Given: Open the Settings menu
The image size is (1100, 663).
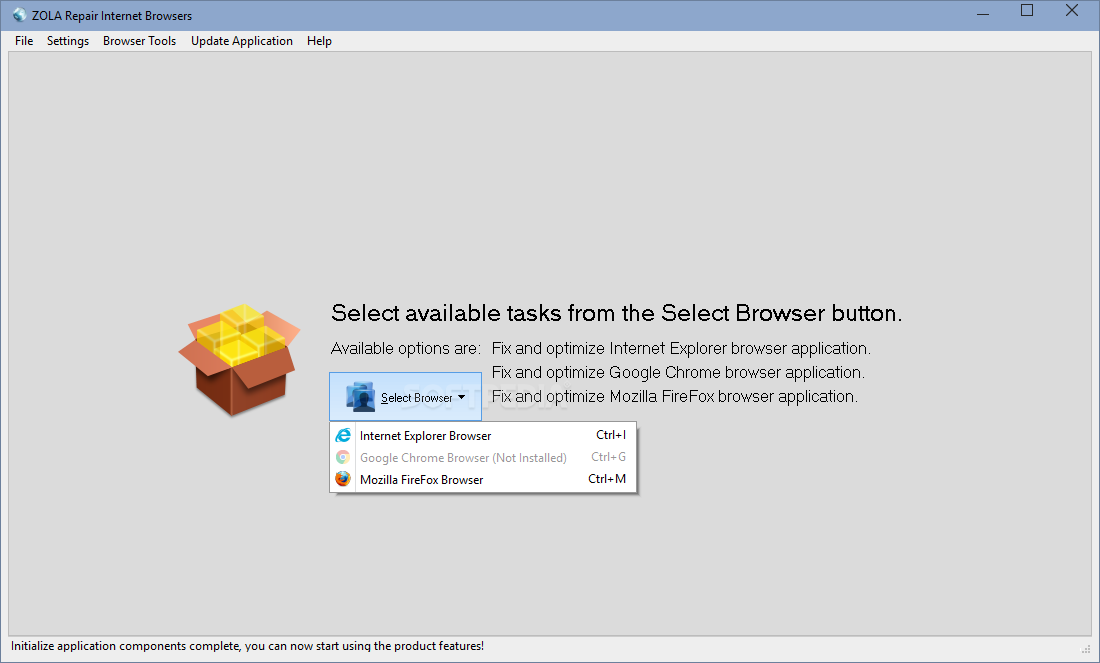Looking at the screenshot, I should (68, 41).
